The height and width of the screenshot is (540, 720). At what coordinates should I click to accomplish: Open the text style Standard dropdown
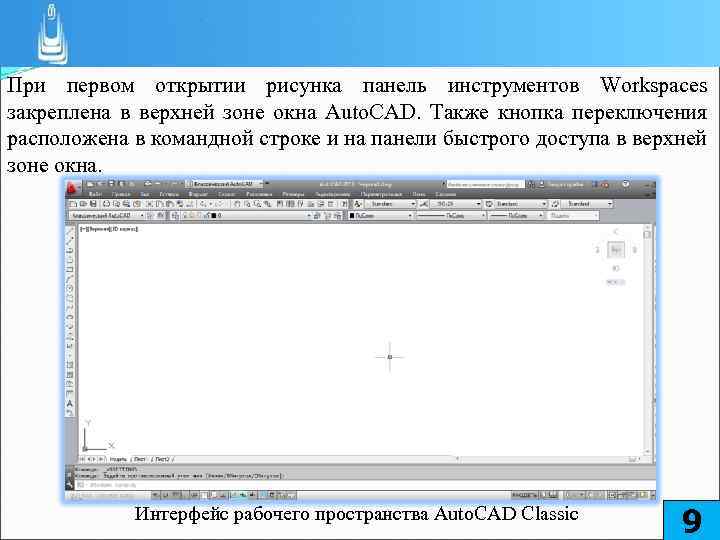(390, 204)
